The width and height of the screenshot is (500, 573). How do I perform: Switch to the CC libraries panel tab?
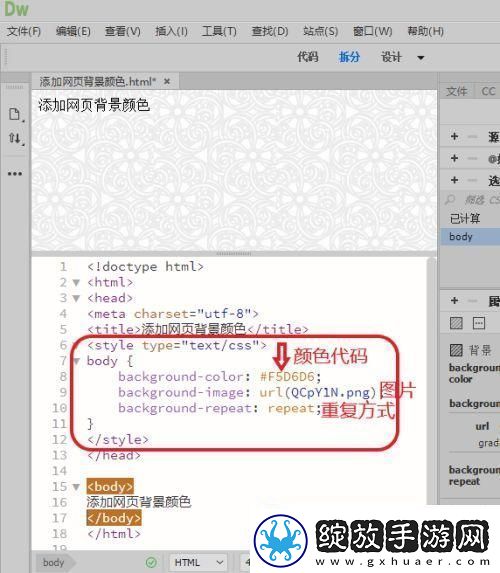[x=488, y=91]
